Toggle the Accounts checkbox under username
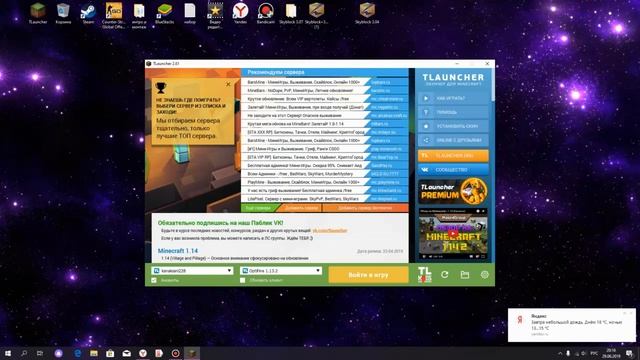The image size is (640, 360). (154, 280)
